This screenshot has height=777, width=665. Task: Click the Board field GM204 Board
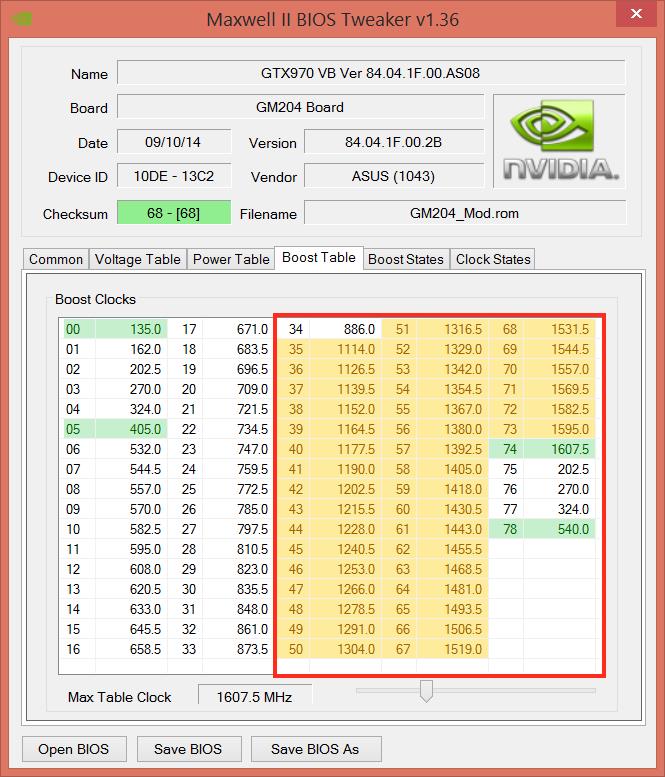click(x=300, y=107)
